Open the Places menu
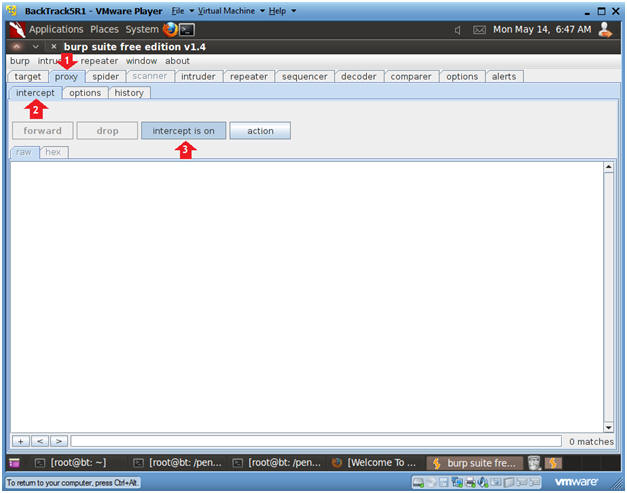 (x=104, y=30)
